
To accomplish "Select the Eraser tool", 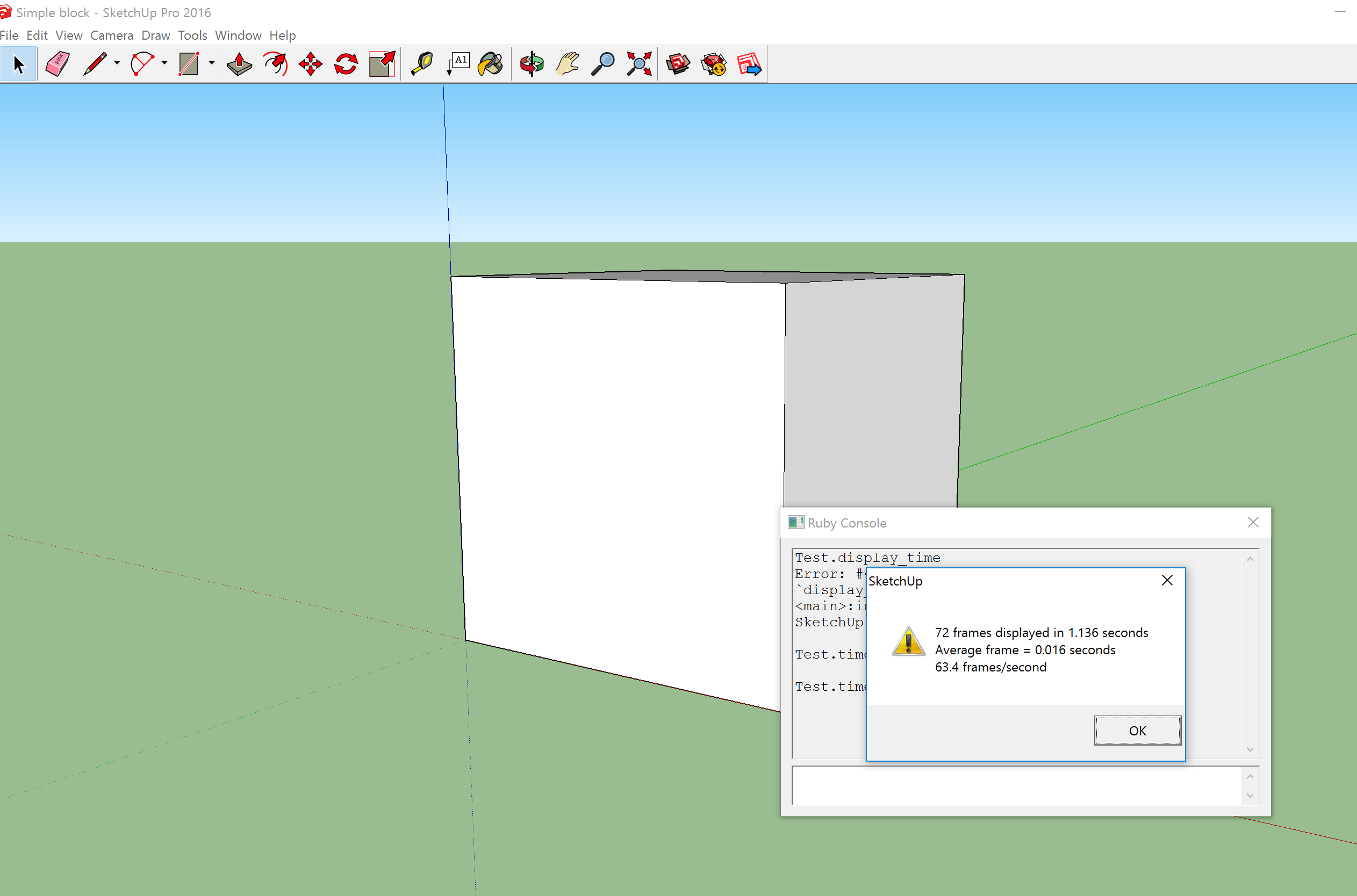I will pyautogui.click(x=57, y=64).
